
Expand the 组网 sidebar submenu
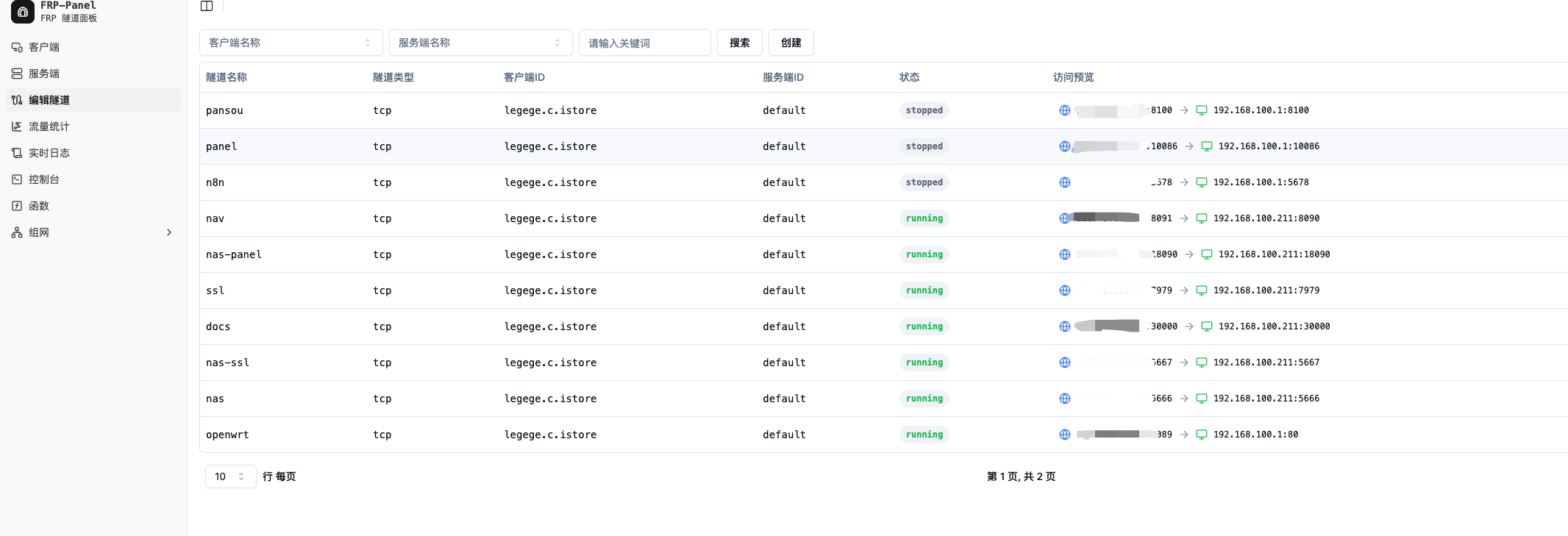click(168, 232)
